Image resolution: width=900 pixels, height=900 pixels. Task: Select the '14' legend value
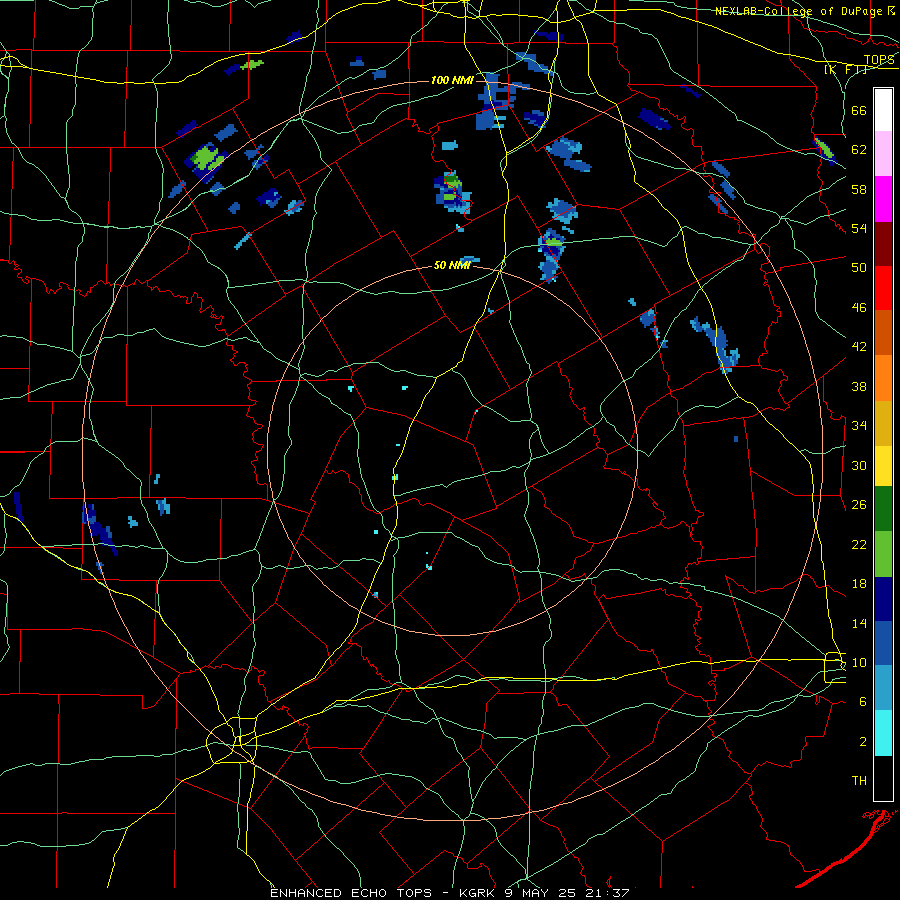click(859, 623)
